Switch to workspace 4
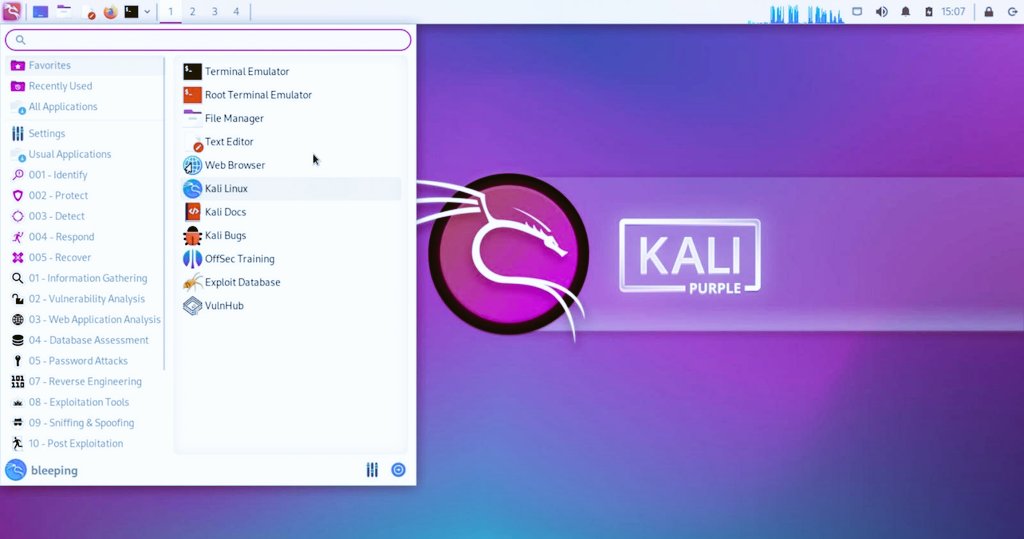1024x539 pixels. tap(236, 12)
